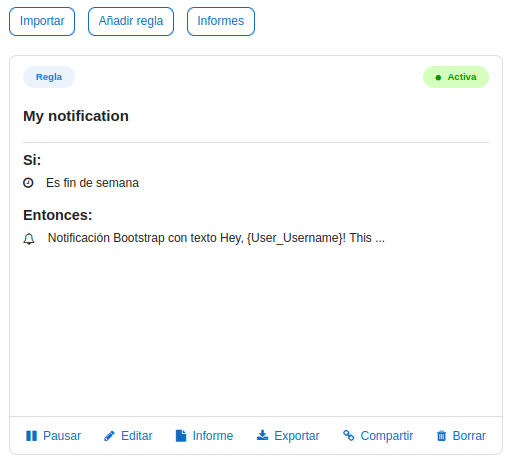The height and width of the screenshot is (466, 511).
Task: Click Borrar to delete rule
Action: pos(469,436)
